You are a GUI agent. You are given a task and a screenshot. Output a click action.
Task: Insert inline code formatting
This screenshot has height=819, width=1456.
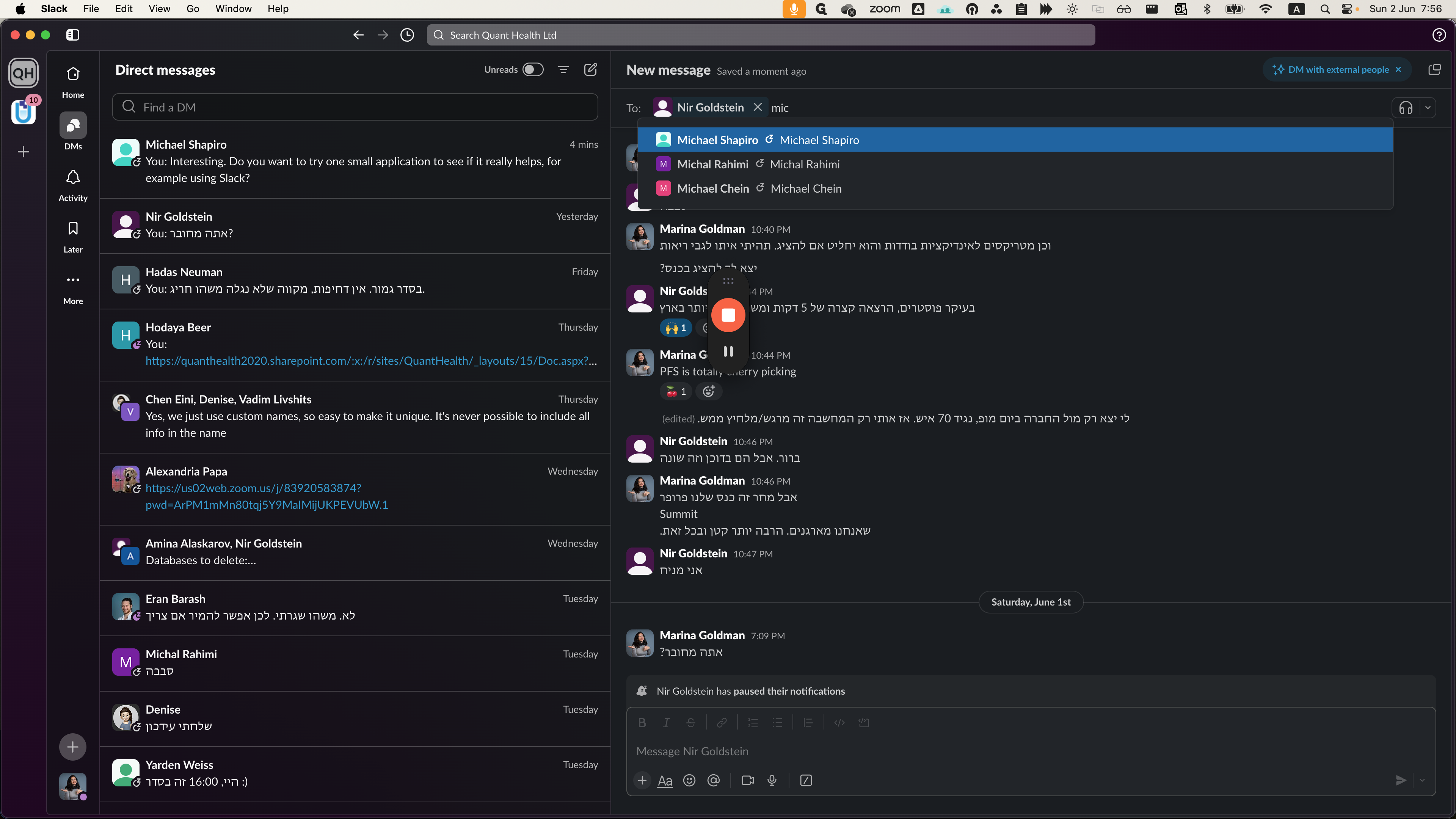(839, 722)
